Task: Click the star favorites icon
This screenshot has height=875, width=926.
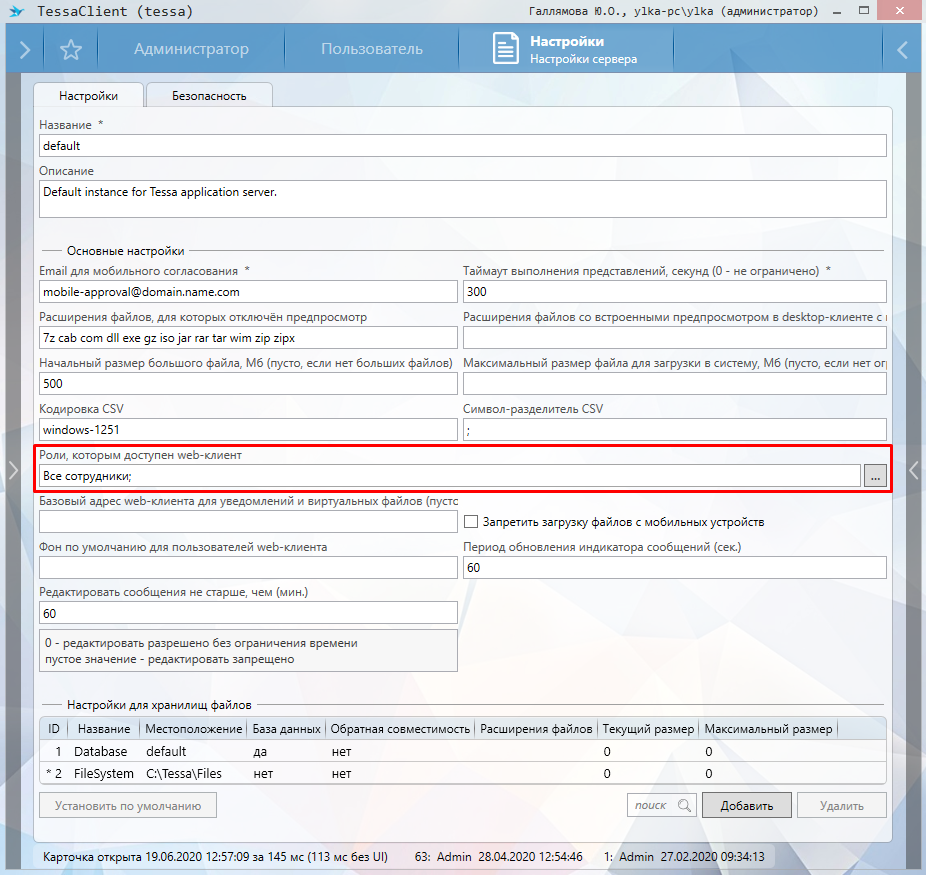Action: (70, 50)
